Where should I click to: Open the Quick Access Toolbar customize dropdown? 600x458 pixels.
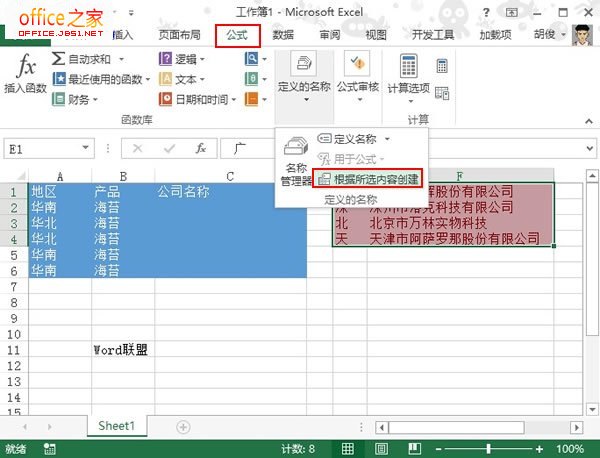[x=131, y=13]
